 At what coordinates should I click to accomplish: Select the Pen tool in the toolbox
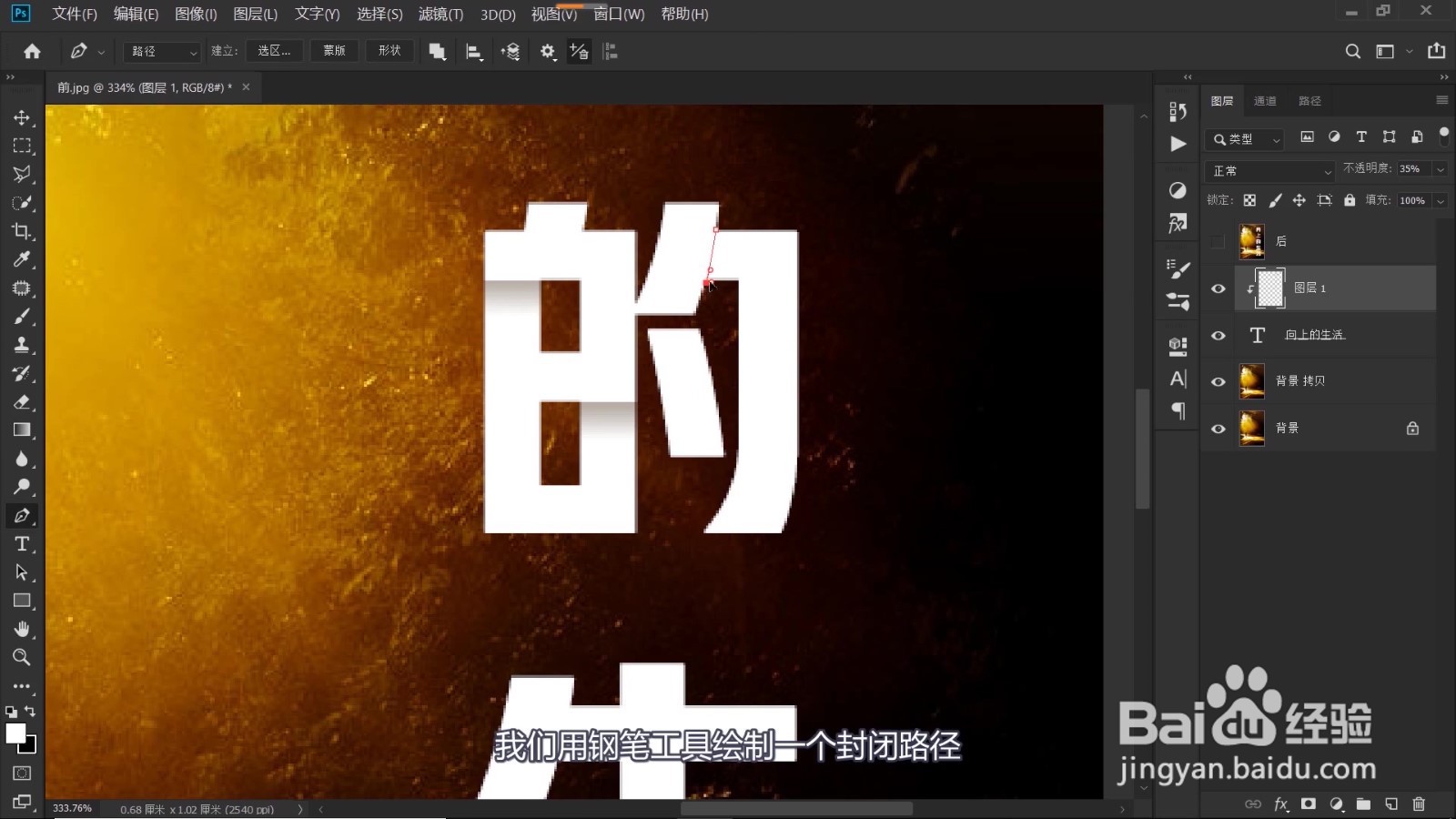(22, 515)
